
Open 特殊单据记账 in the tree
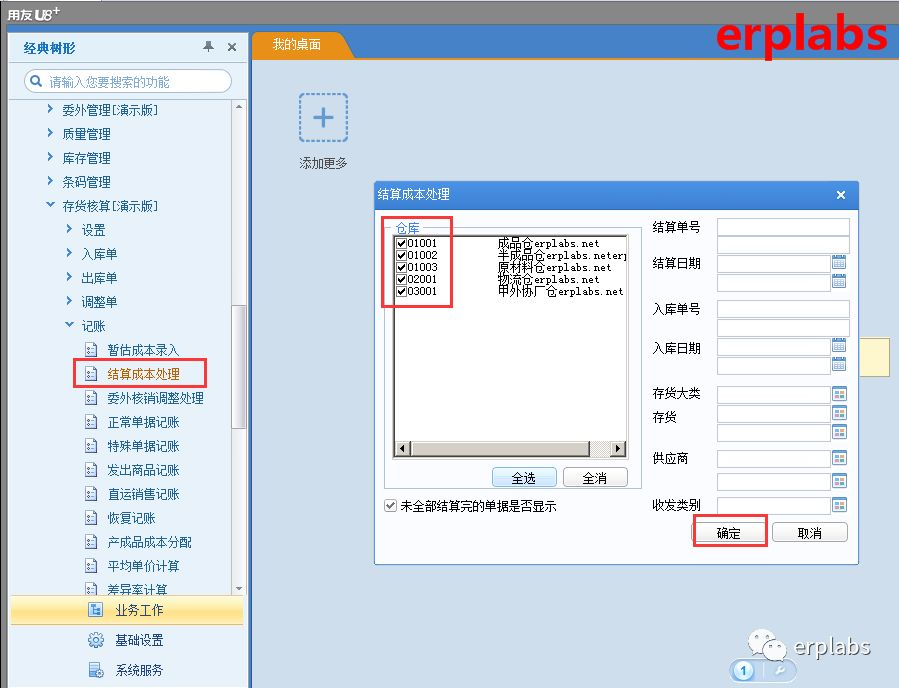tap(143, 446)
